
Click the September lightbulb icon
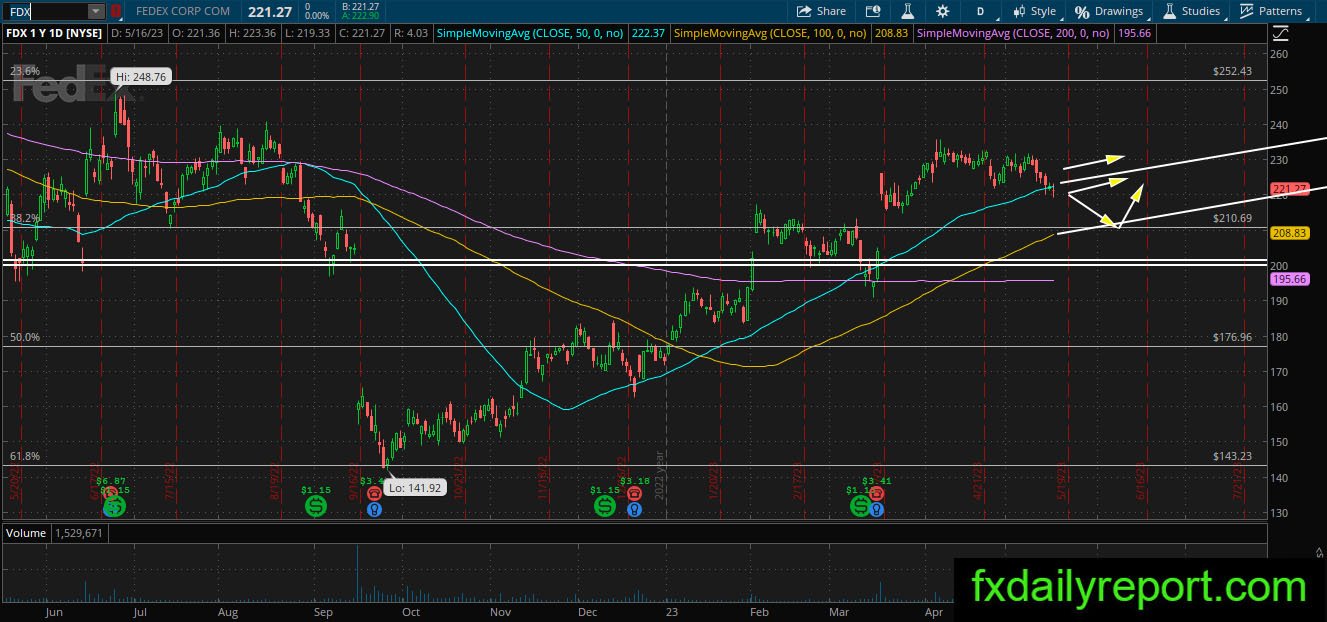pos(374,509)
